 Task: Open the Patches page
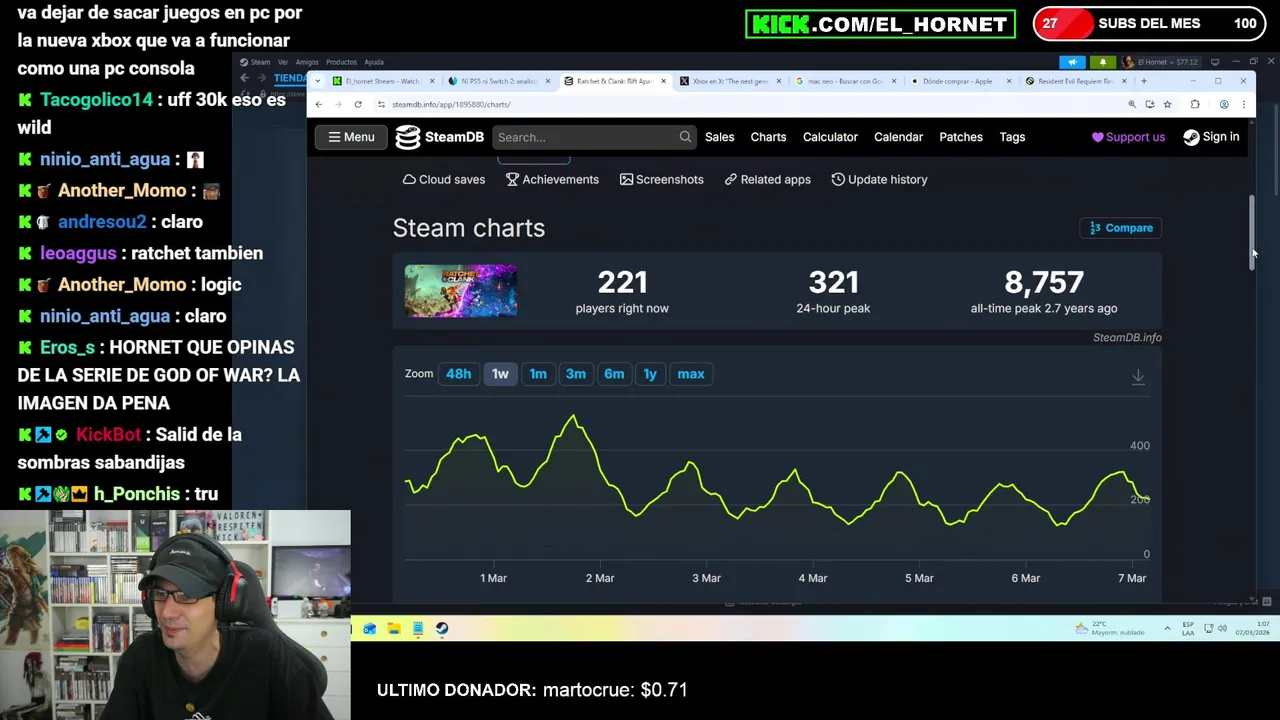click(961, 137)
